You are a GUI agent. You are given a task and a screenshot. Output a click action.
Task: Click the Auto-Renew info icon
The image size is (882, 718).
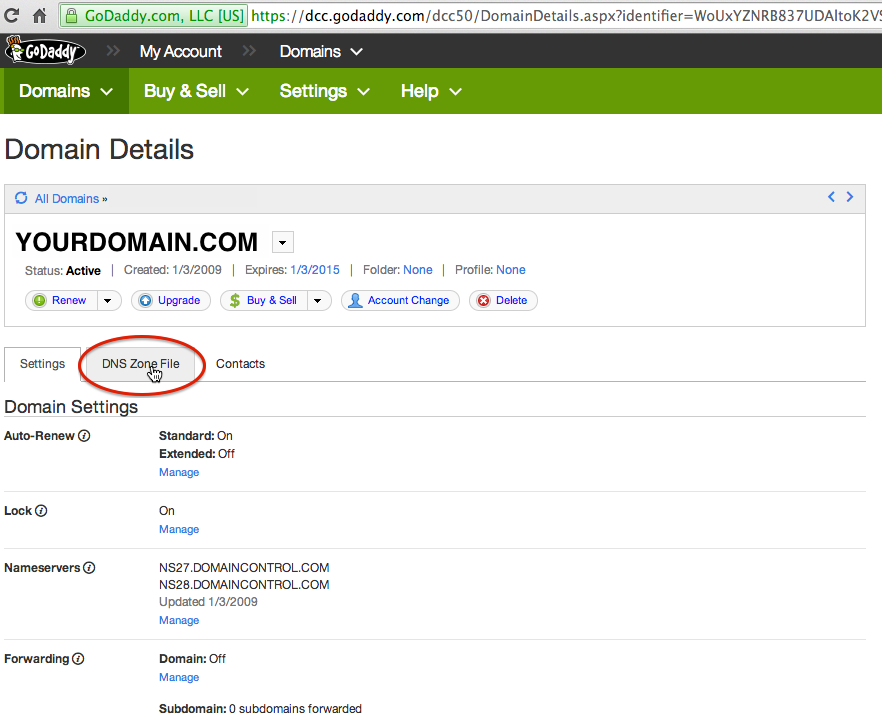(84, 436)
